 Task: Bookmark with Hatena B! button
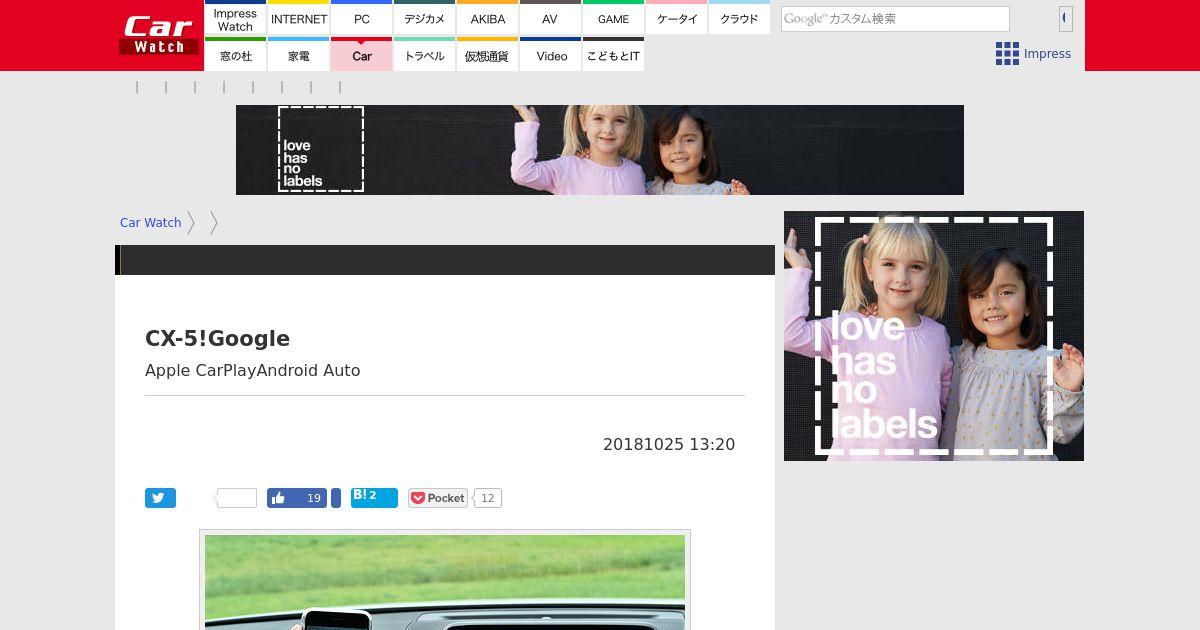tap(374, 497)
